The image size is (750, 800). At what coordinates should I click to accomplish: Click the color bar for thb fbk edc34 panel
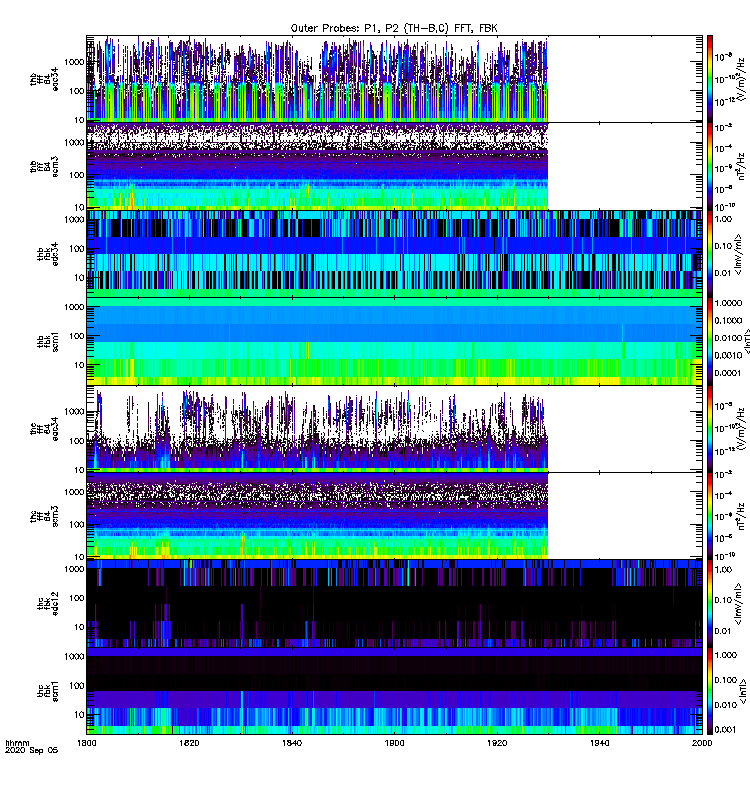coord(709,254)
